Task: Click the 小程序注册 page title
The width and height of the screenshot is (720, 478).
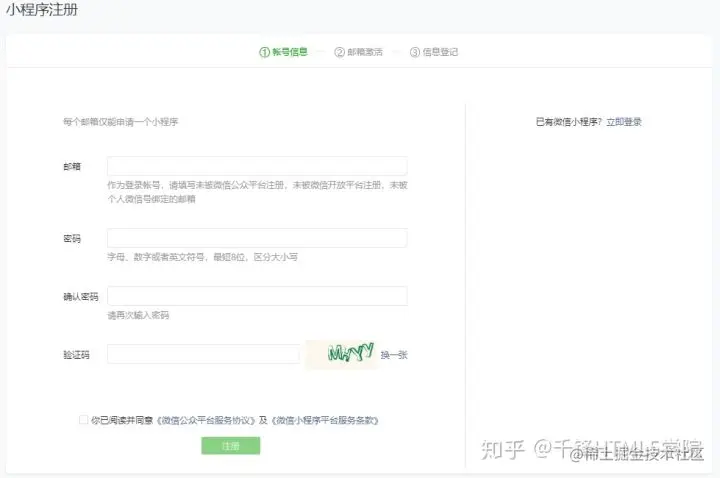Action: coord(42,10)
